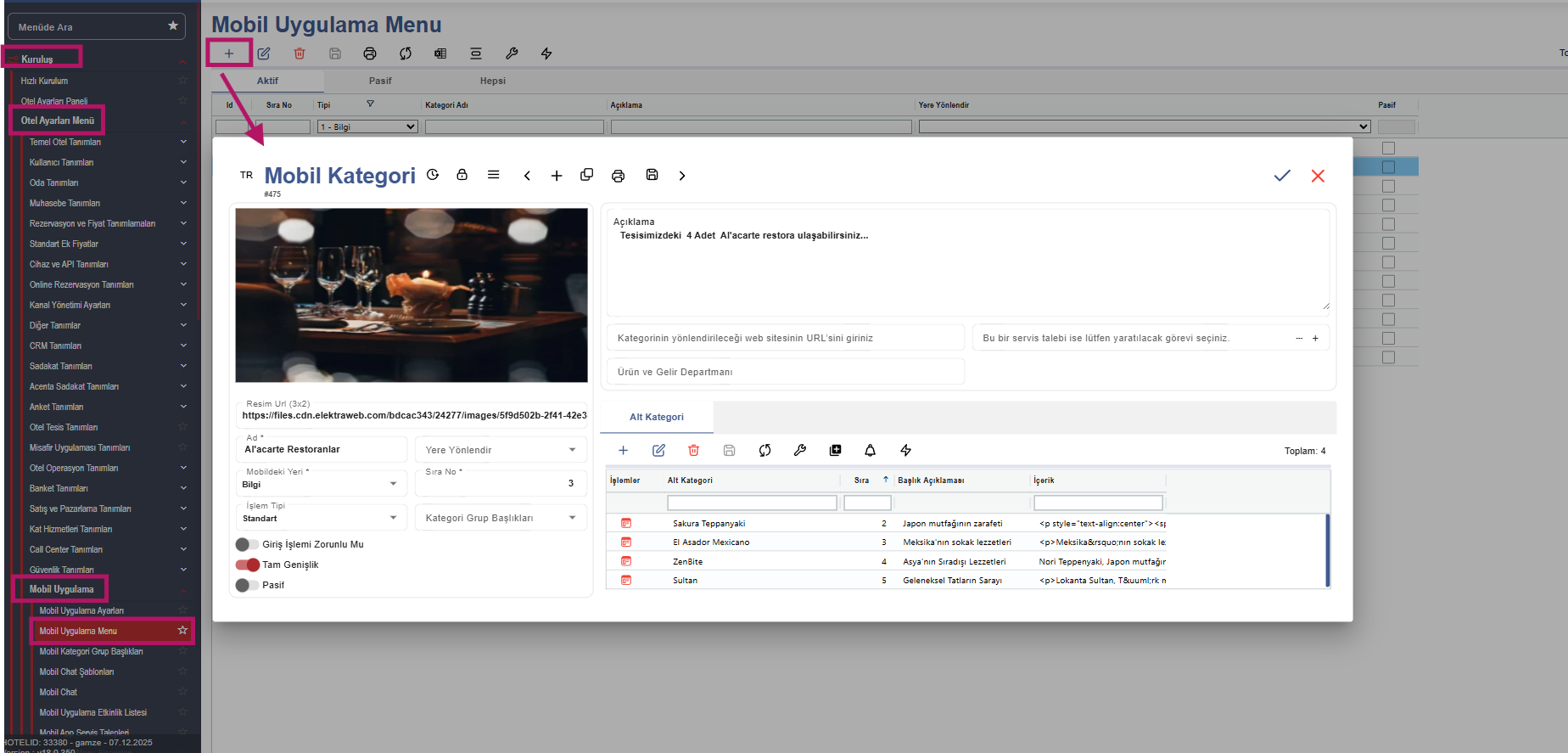This screenshot has height=753, width=1568.
Task: Open the Kategori Grup Başlıkları dropdown
Action: 572,518
